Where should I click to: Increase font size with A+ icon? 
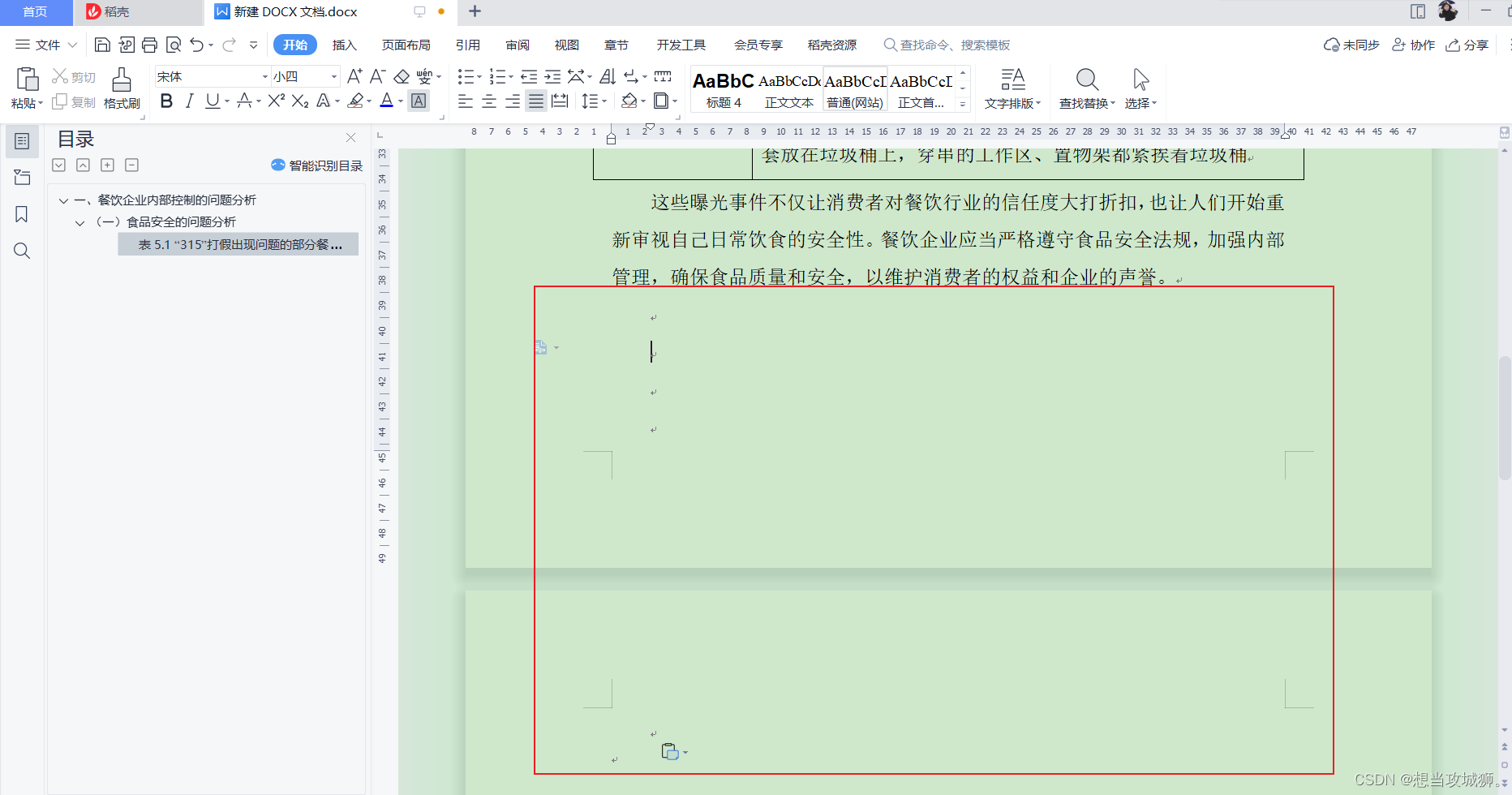(354, 76)
